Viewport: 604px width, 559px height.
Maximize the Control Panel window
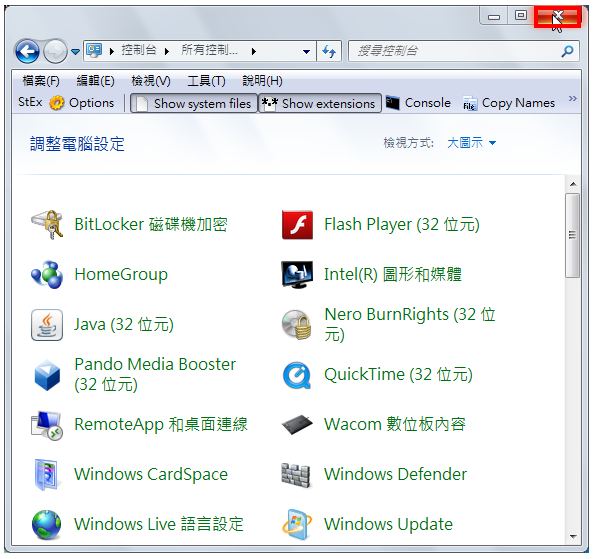[521, 15]
